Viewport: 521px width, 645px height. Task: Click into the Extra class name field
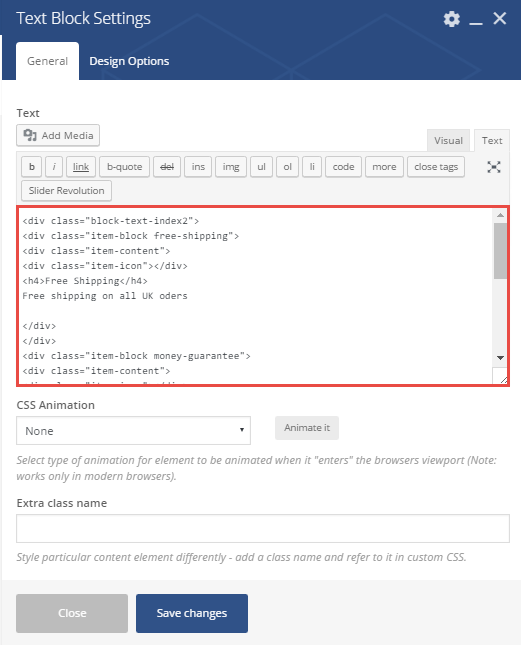tap(263, 528)
